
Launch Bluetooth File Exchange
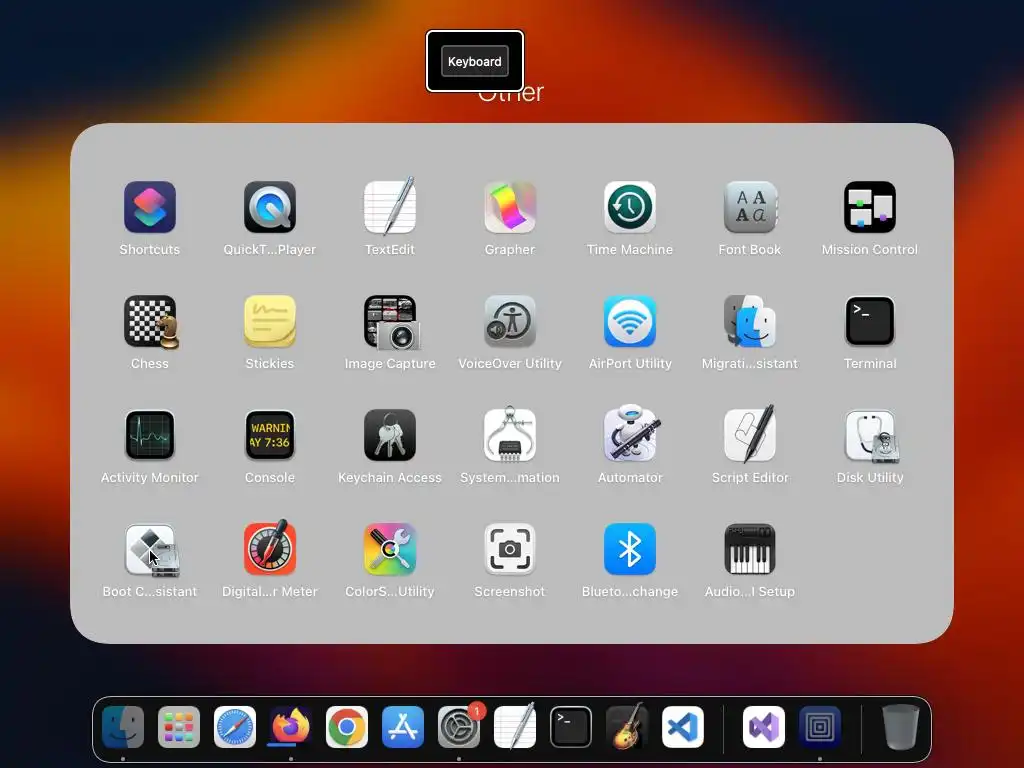point(630,549)
